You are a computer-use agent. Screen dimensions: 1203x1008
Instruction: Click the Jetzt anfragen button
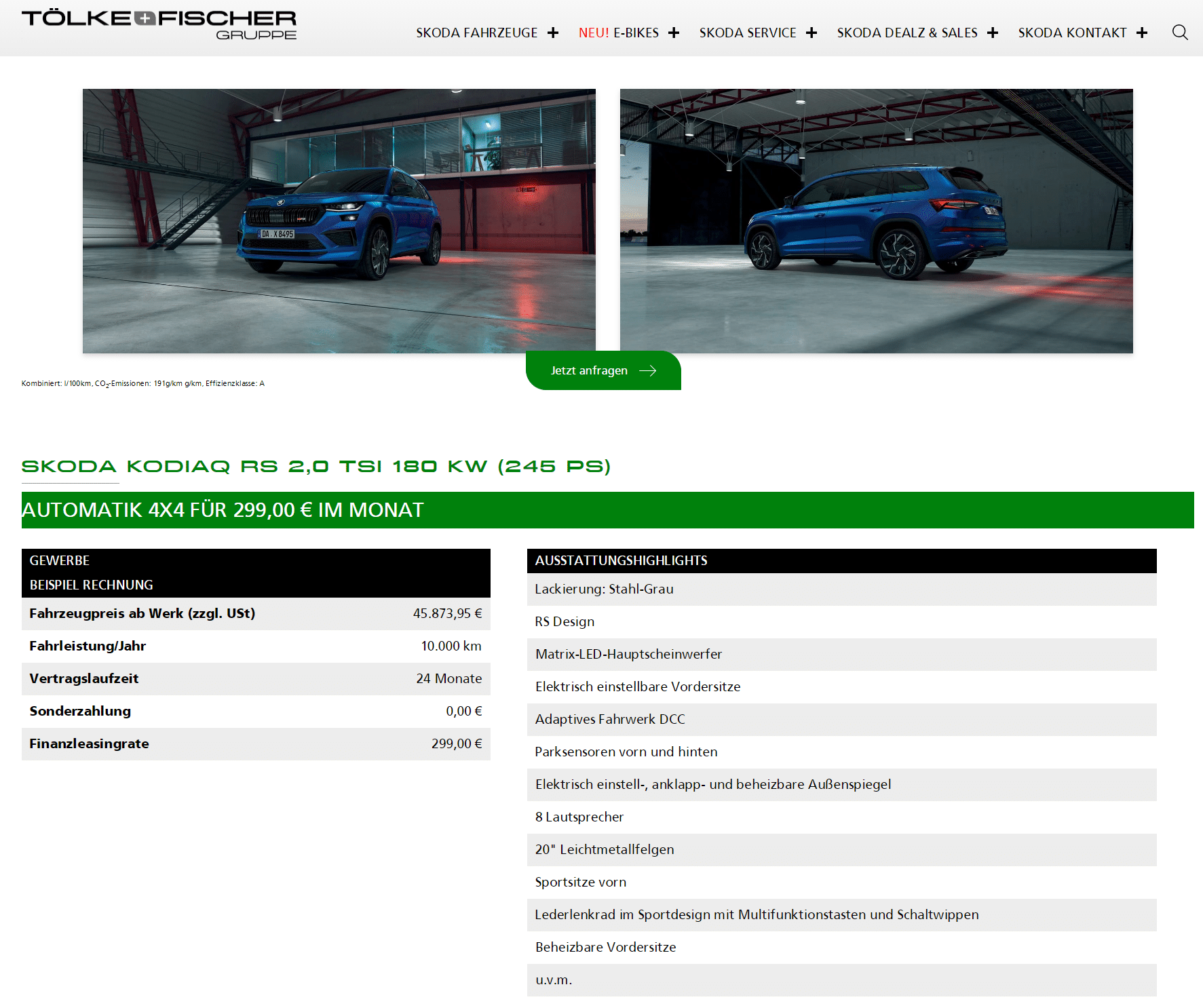click(x=603, y=370)
